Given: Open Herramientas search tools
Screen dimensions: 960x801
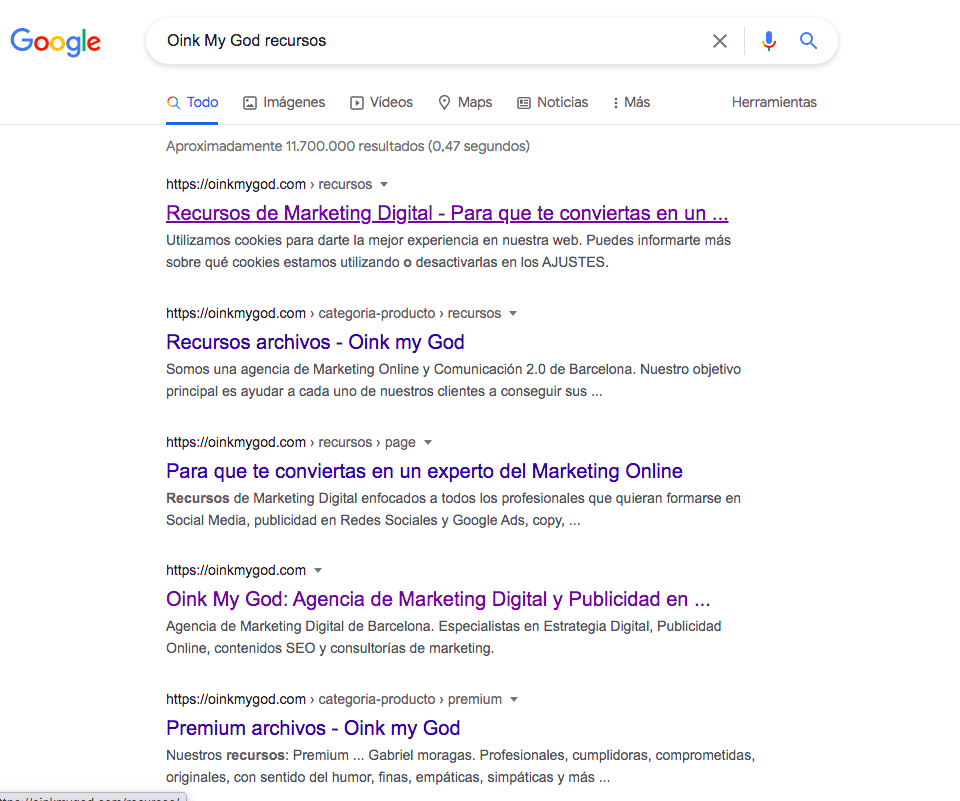Looking at the screenshot, I should (774, 102).
